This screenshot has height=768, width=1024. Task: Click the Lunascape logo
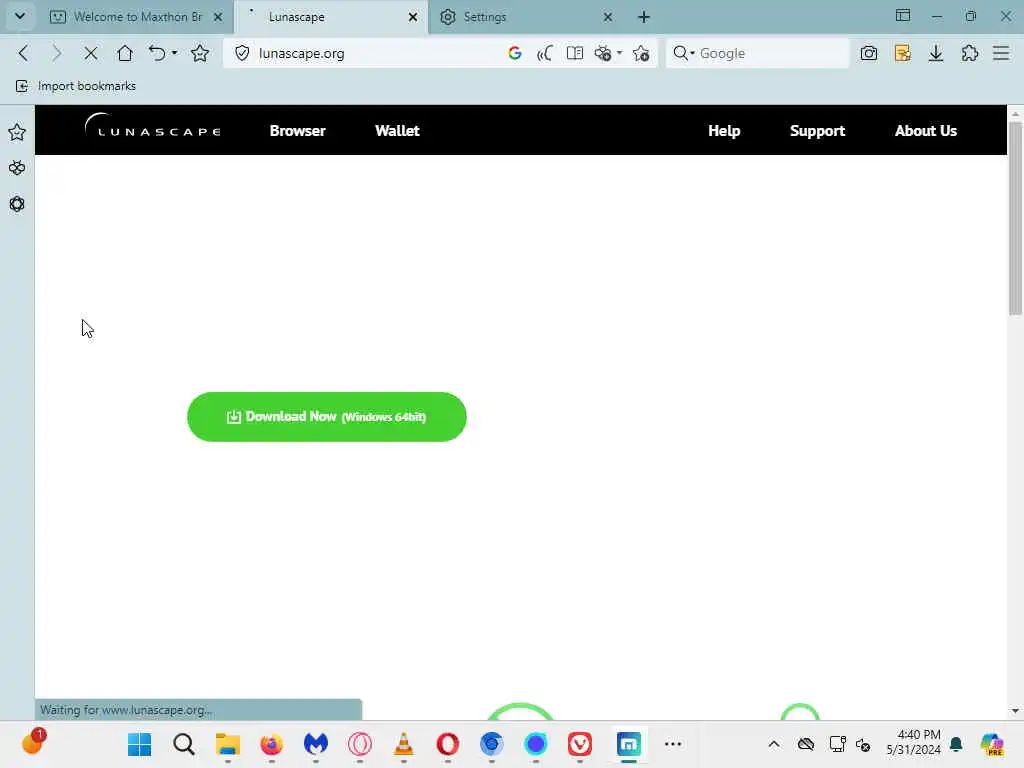point(153,126)
